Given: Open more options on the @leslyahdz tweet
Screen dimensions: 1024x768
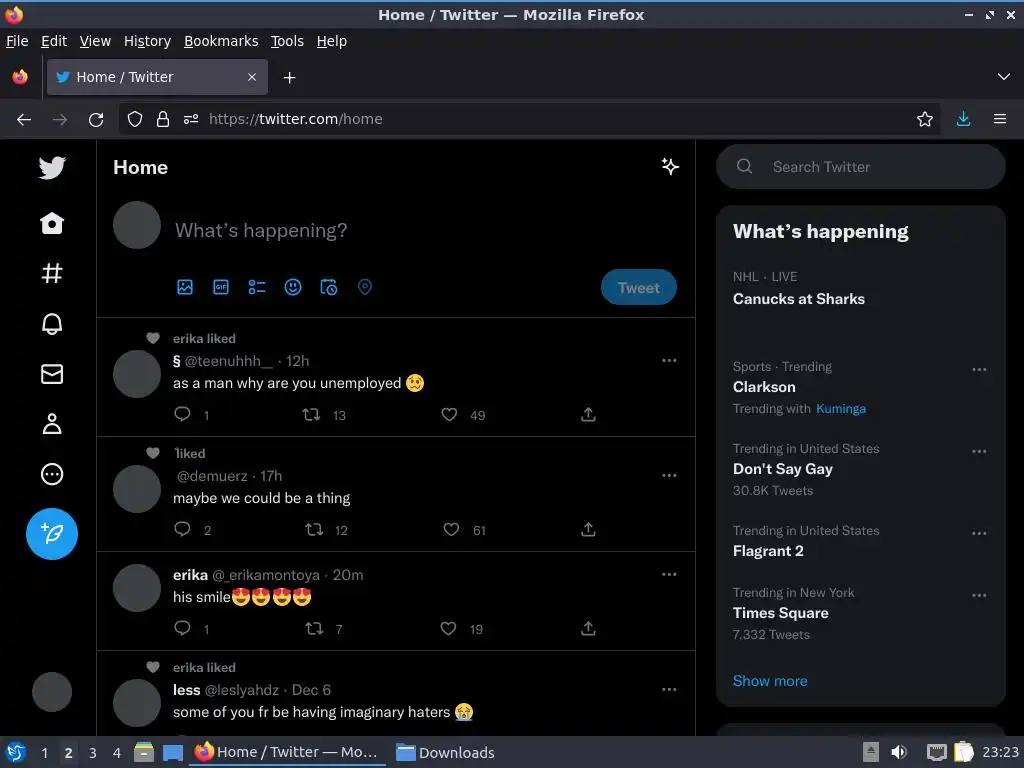Looking at the screenshot, I should pos(669,690).
